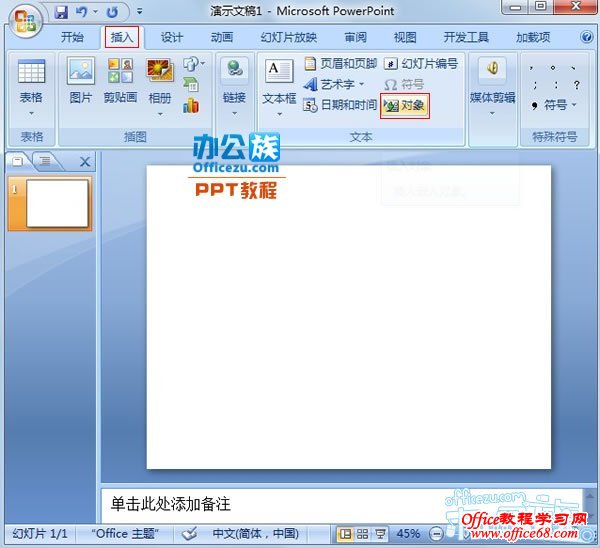The image size is (600, 548).
Task: Switch to Slide Sorter view in status bar
Action: pyautogui.click(x=363, y=534)
